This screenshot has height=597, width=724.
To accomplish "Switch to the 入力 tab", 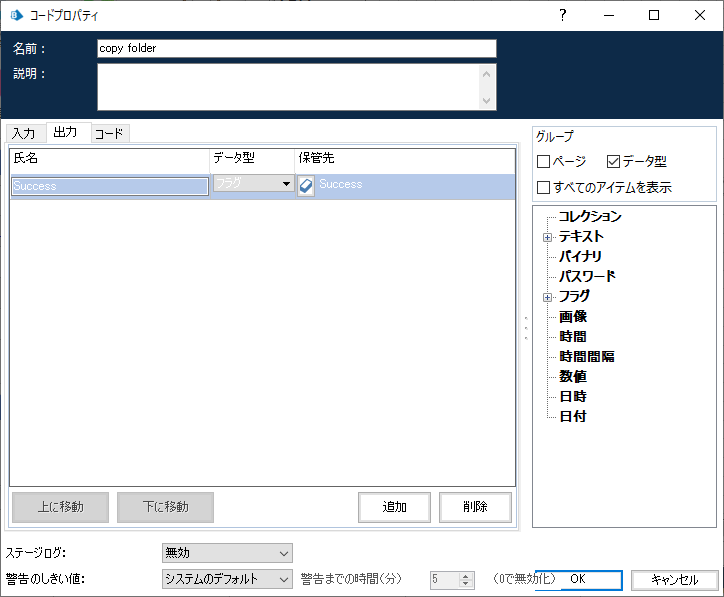I will [24, 134].
